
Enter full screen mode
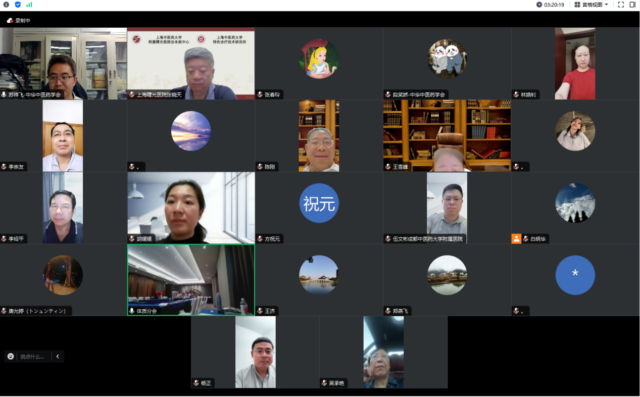coord(621,4)
